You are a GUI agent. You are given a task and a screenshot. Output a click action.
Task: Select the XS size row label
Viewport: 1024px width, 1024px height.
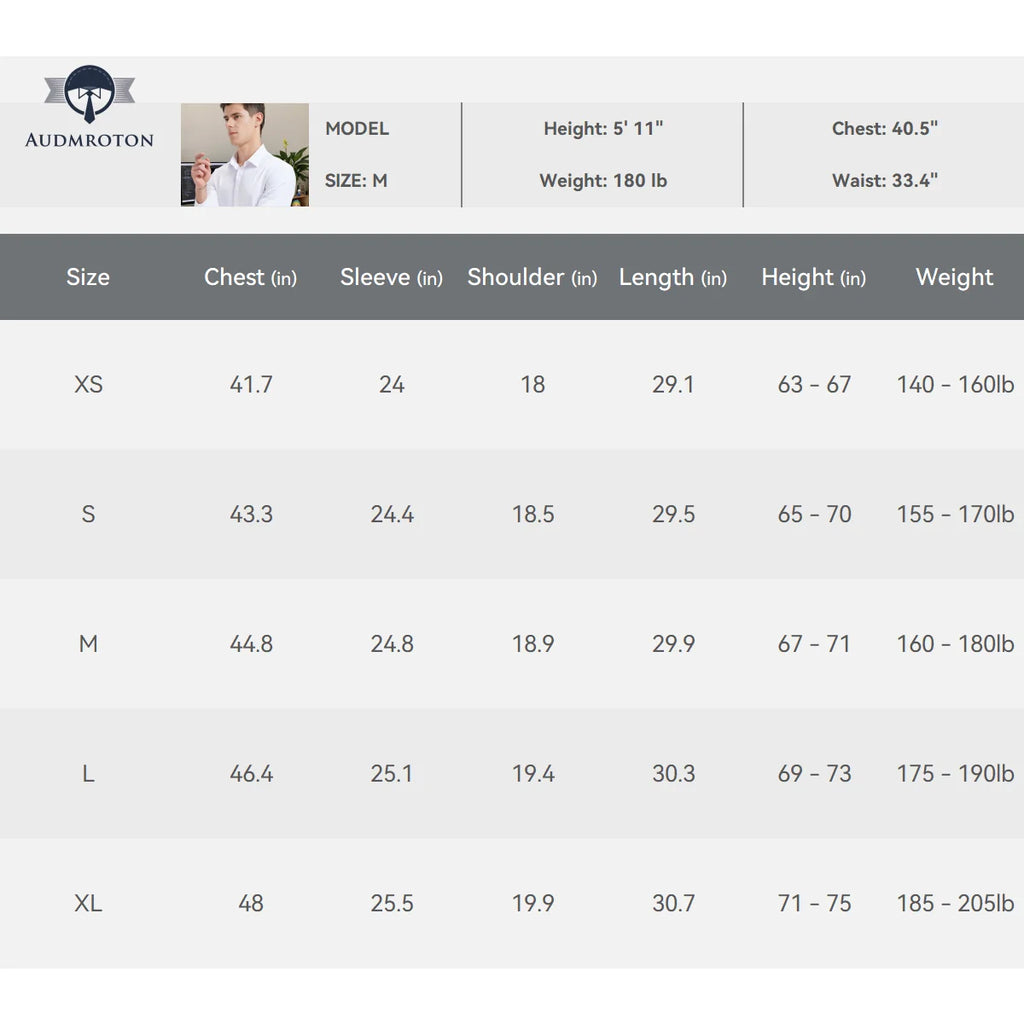click(88, 384)
